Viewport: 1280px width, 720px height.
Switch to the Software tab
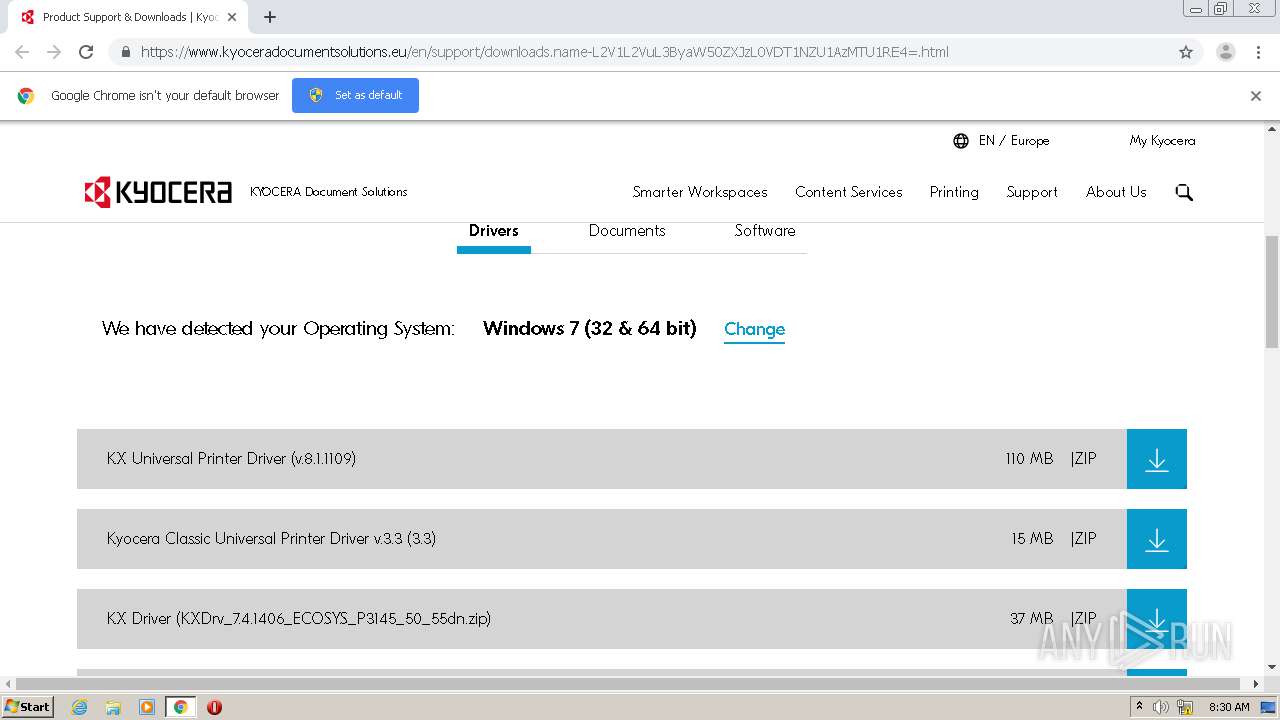765,231
